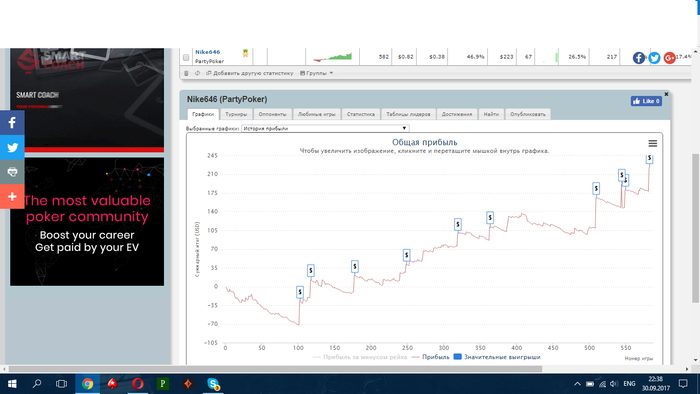Click the $ win marker near game 365
700x394 pixels.
(490, 218)
